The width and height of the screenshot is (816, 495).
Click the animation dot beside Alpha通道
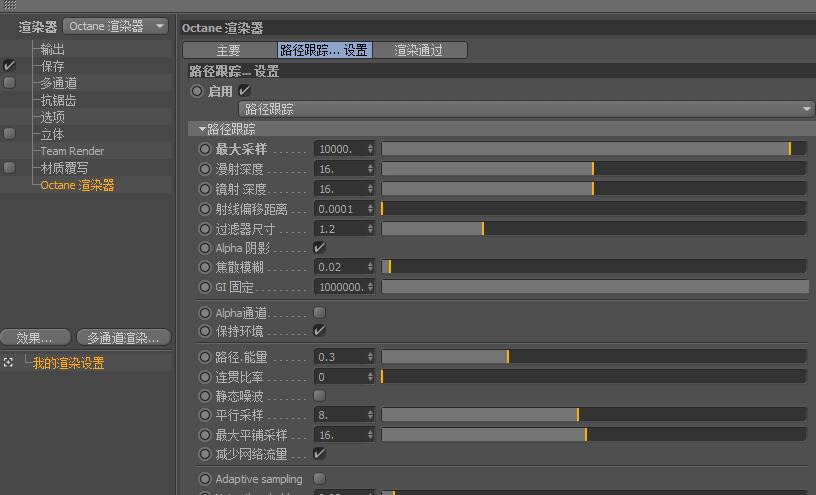pyautogui.click(x=205, y=313)
